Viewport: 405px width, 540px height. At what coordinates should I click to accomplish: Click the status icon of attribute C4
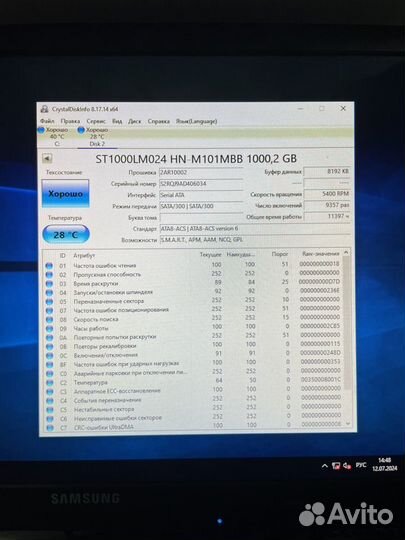(x=50, y=401)
